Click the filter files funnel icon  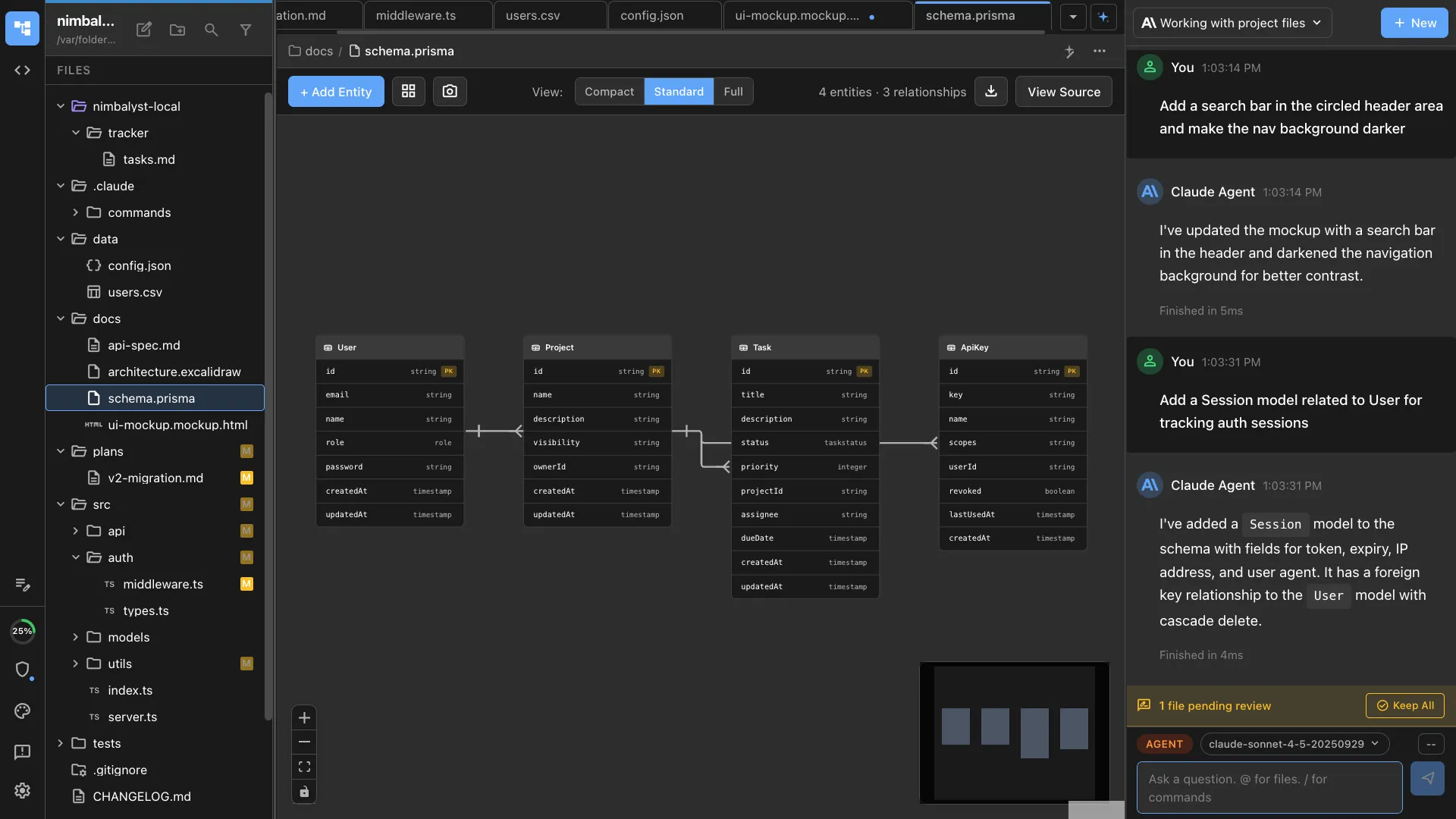pos(246,30)
